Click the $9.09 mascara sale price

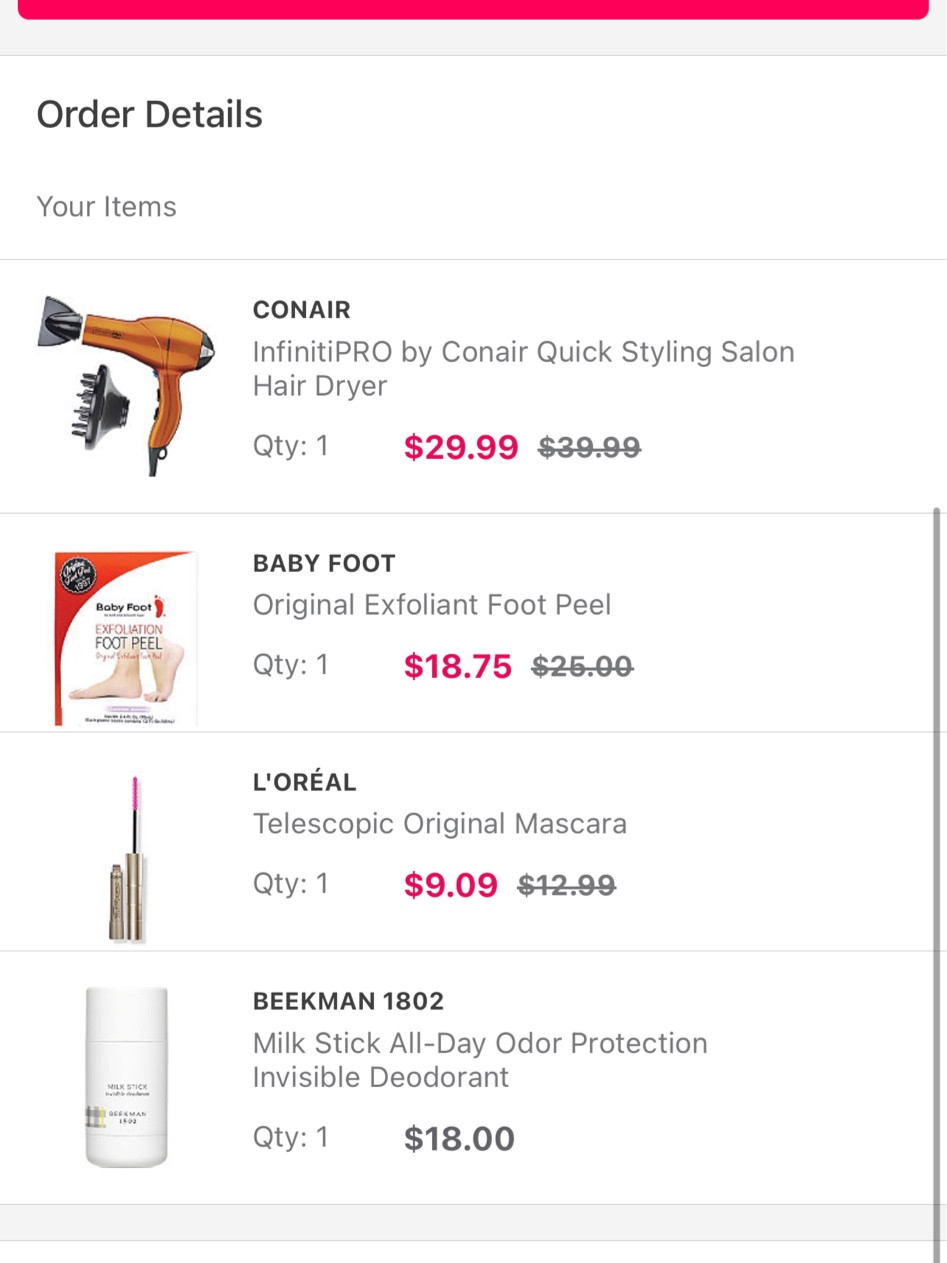coord(451,885)
